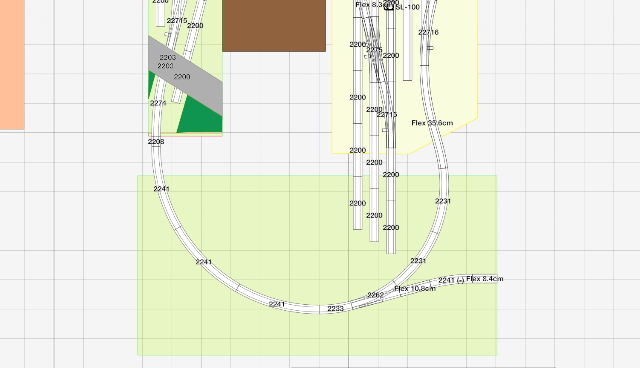Click the Flex 10.8cm track label

pyautogui.click(x=415, y=288)
